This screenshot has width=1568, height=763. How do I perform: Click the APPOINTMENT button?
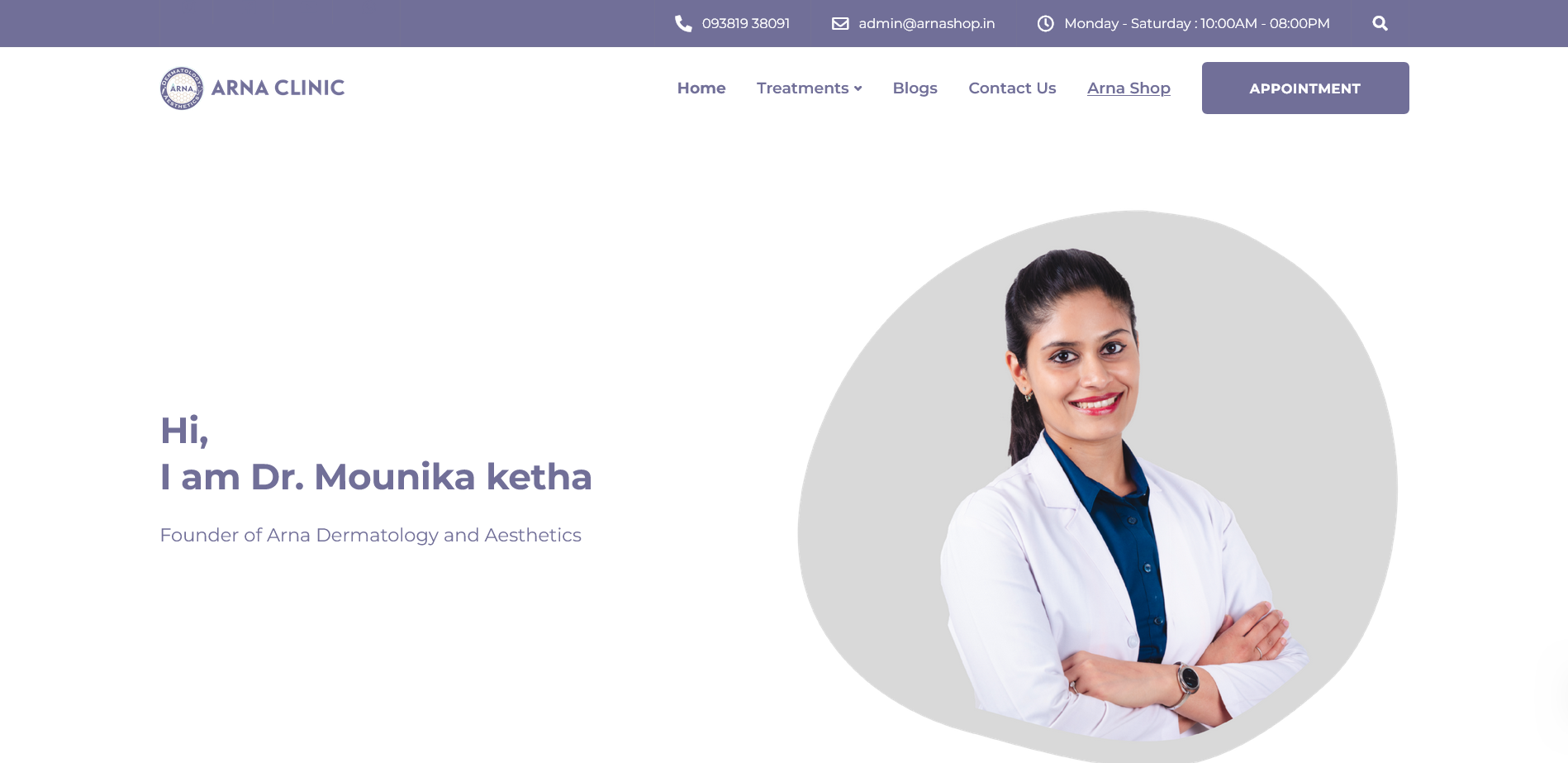(1305, 88)
